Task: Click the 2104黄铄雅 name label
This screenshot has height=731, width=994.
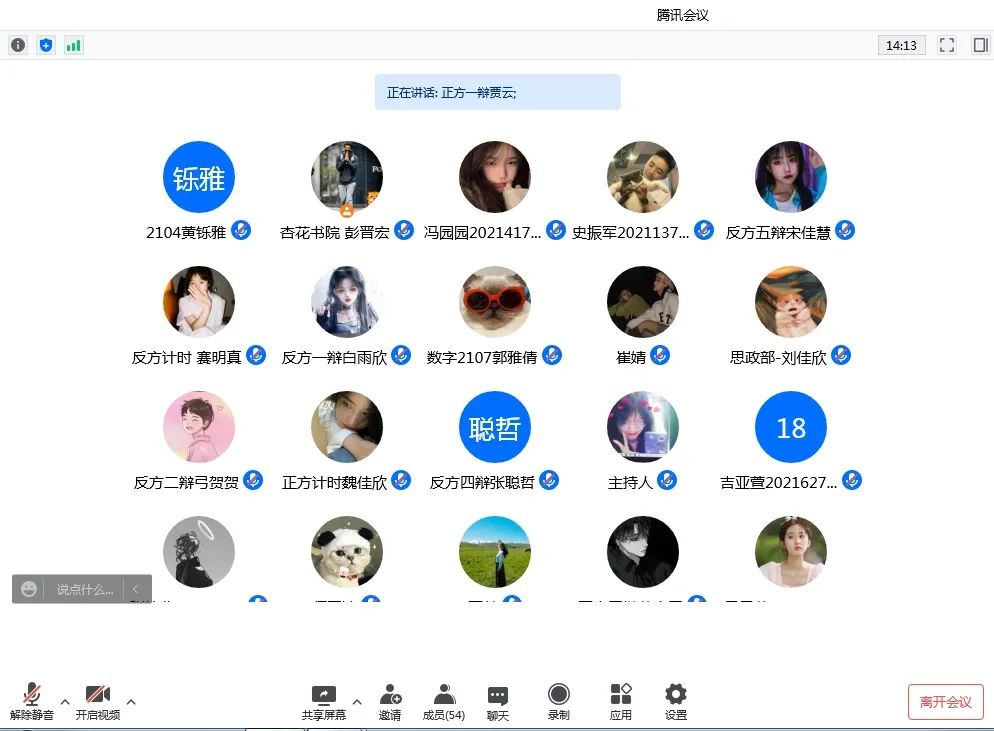Action: [186, 233]
